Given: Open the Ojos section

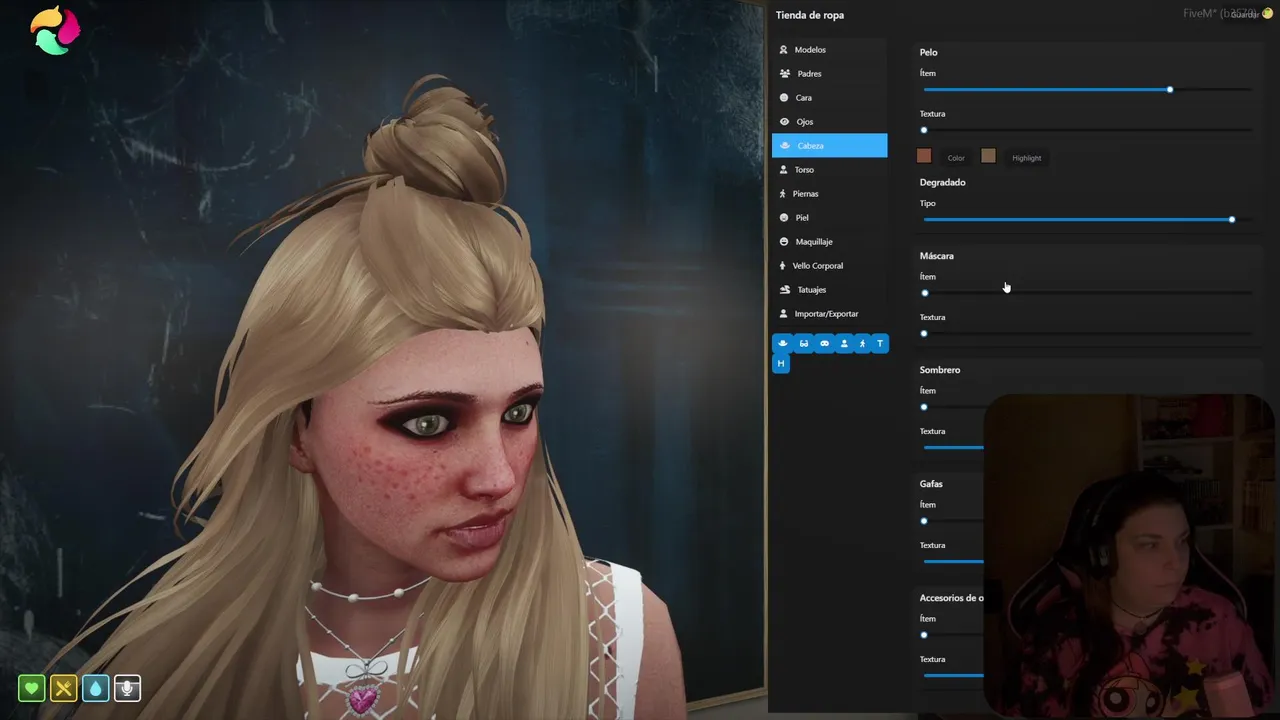Looking at the screenshot, I should click(x=829, y=122).
